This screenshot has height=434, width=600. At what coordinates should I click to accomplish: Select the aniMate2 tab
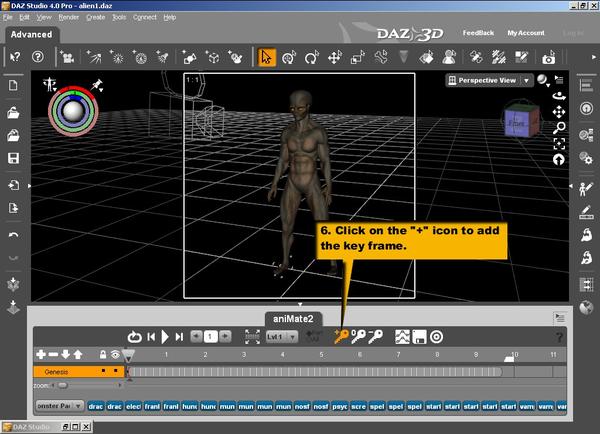click(293, 319)
